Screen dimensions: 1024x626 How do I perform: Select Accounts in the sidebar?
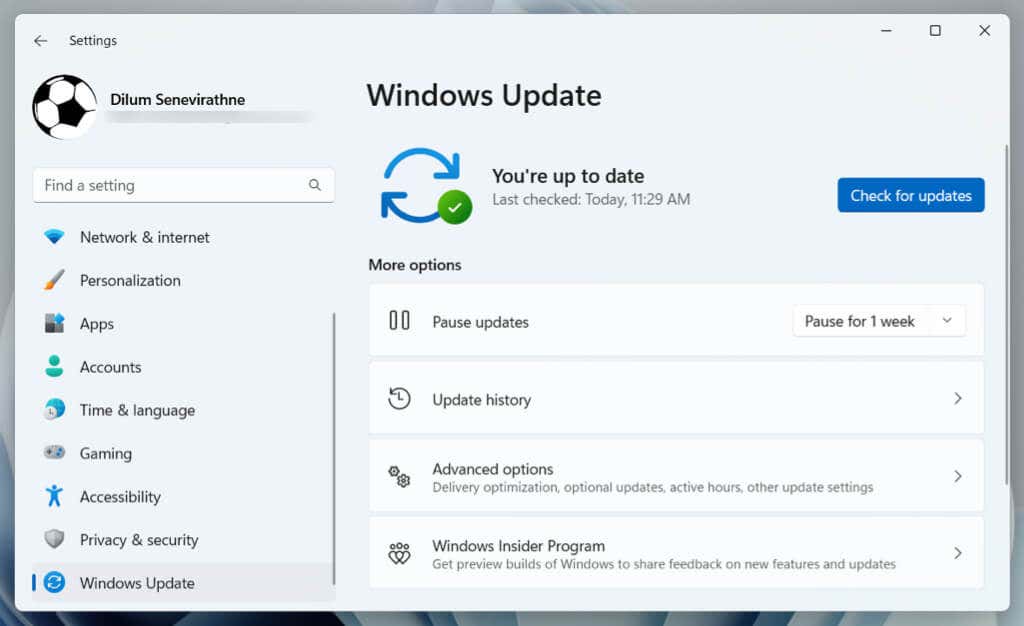point(110,367)
